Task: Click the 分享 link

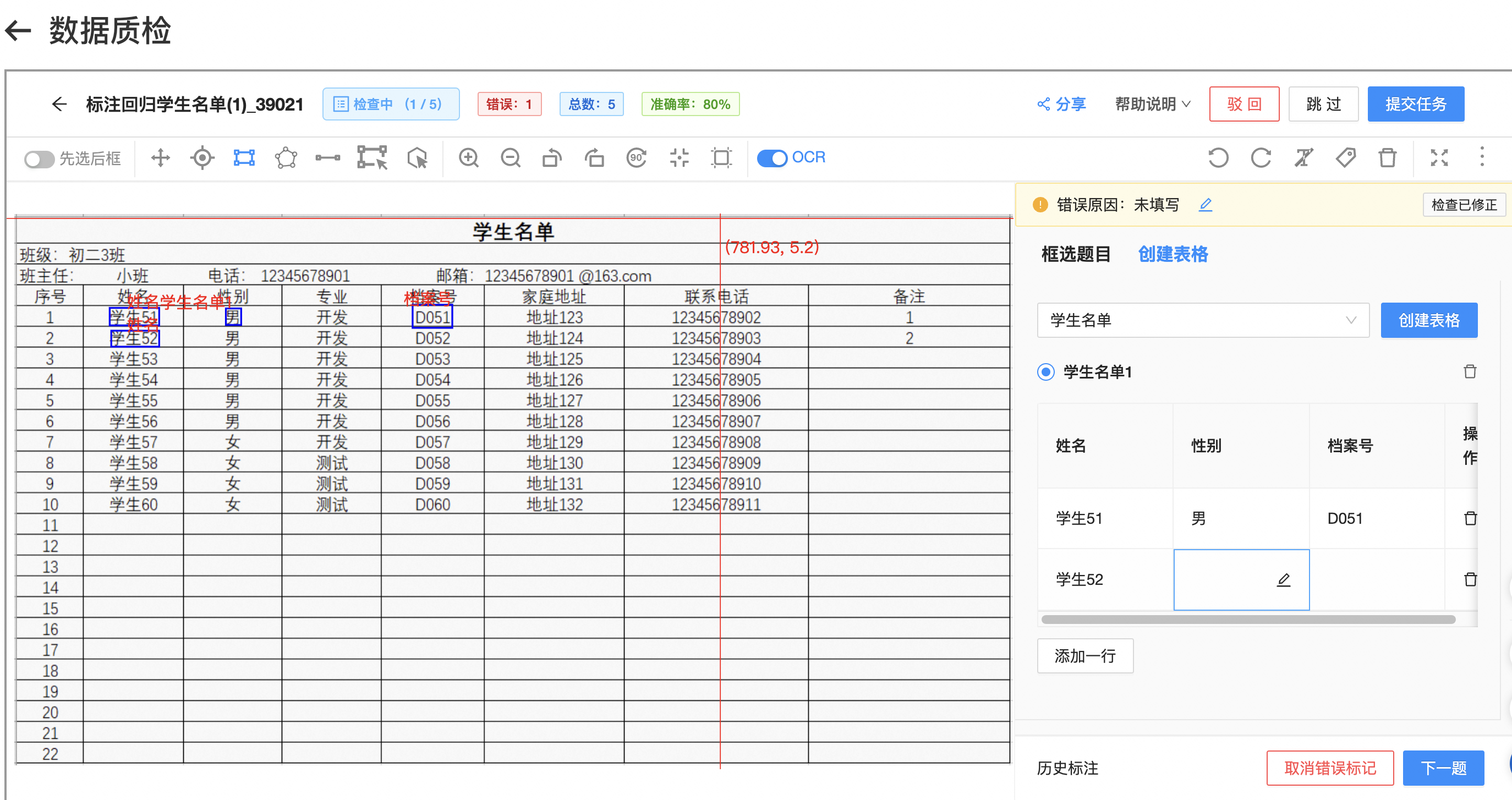Action: pos(1062,105)
